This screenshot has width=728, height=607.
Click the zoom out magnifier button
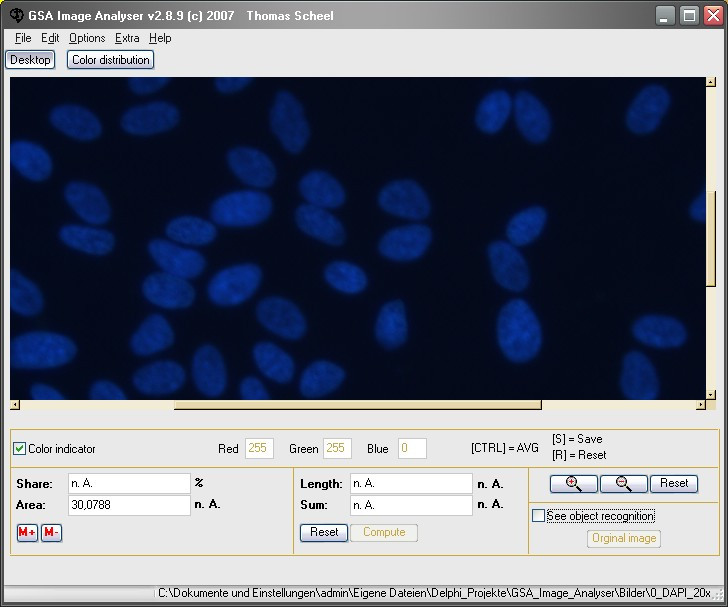tap(623, 483)
